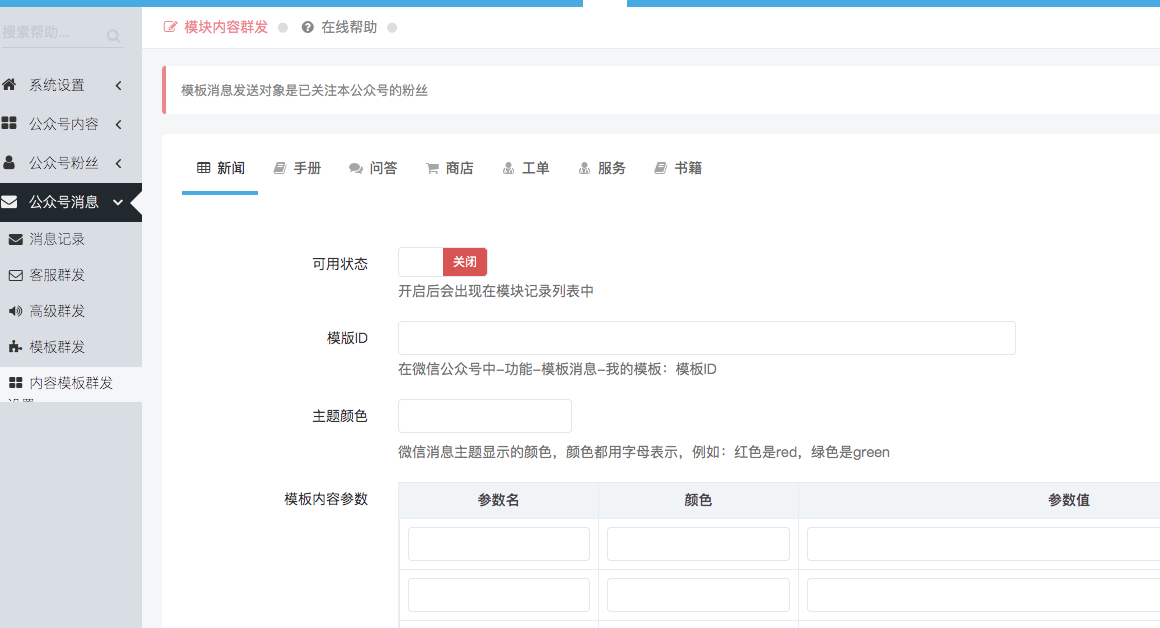The image size is (1160, 628).
Task: Open the 问答 tab
Action: click(x=373, y=168)
